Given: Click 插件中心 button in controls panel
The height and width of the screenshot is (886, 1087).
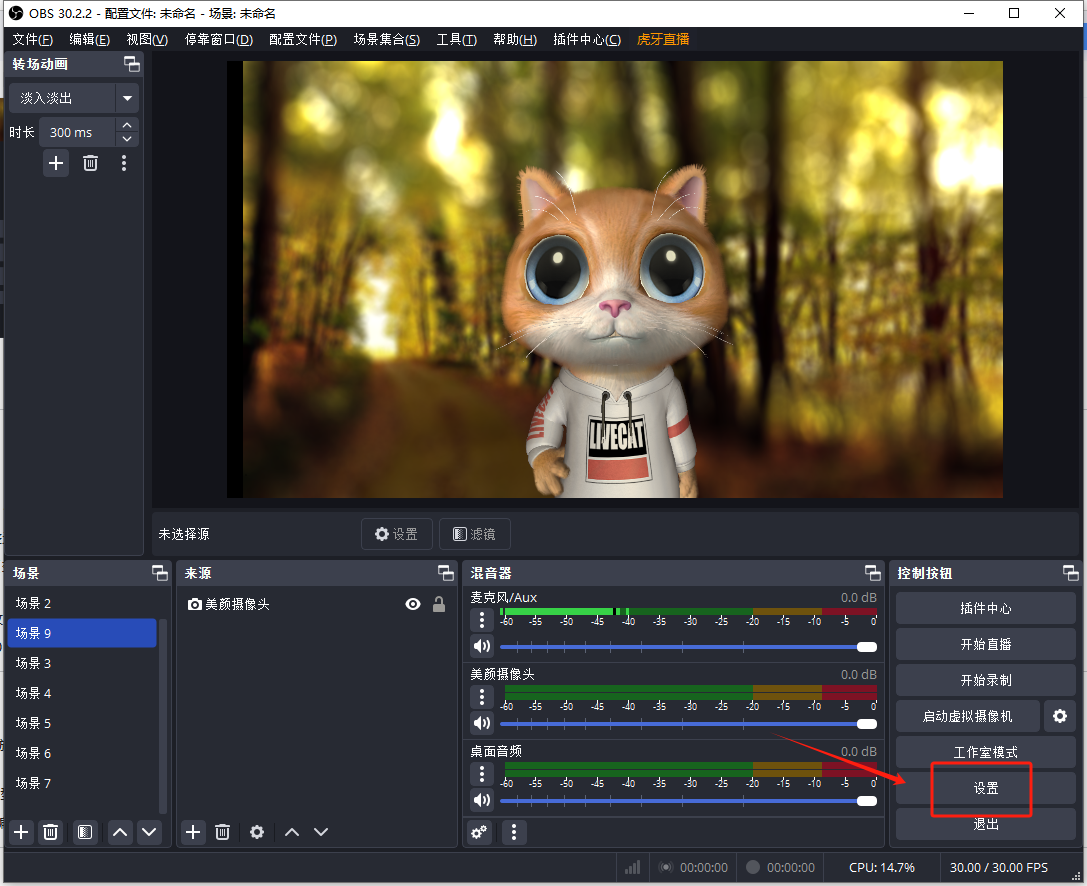Looking at the screenshot, I should [985, 608].
